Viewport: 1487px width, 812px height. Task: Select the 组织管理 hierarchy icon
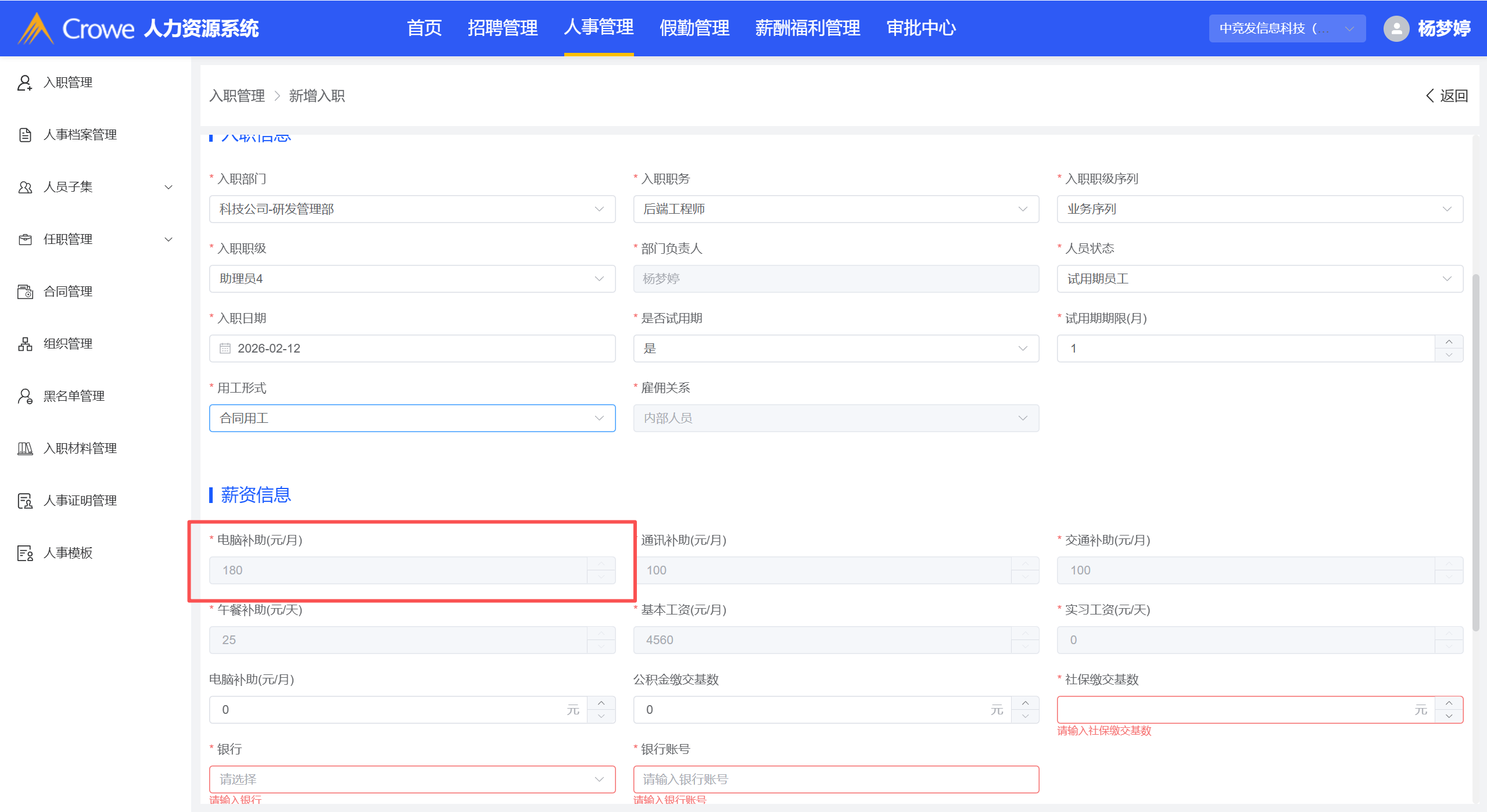coord(24,344)
